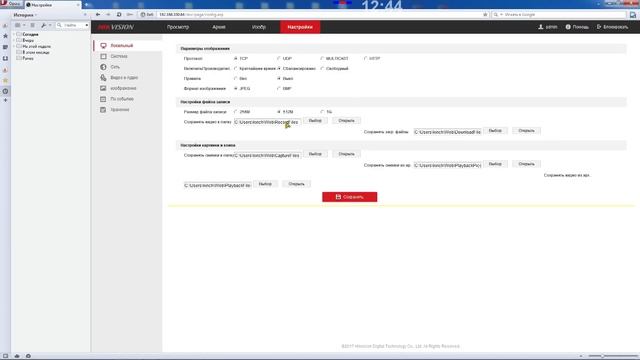Screen dimensions: 640x360
Task: Click Выбор next to Record files path
Action: pyautogui.click(x=315, y=121)
